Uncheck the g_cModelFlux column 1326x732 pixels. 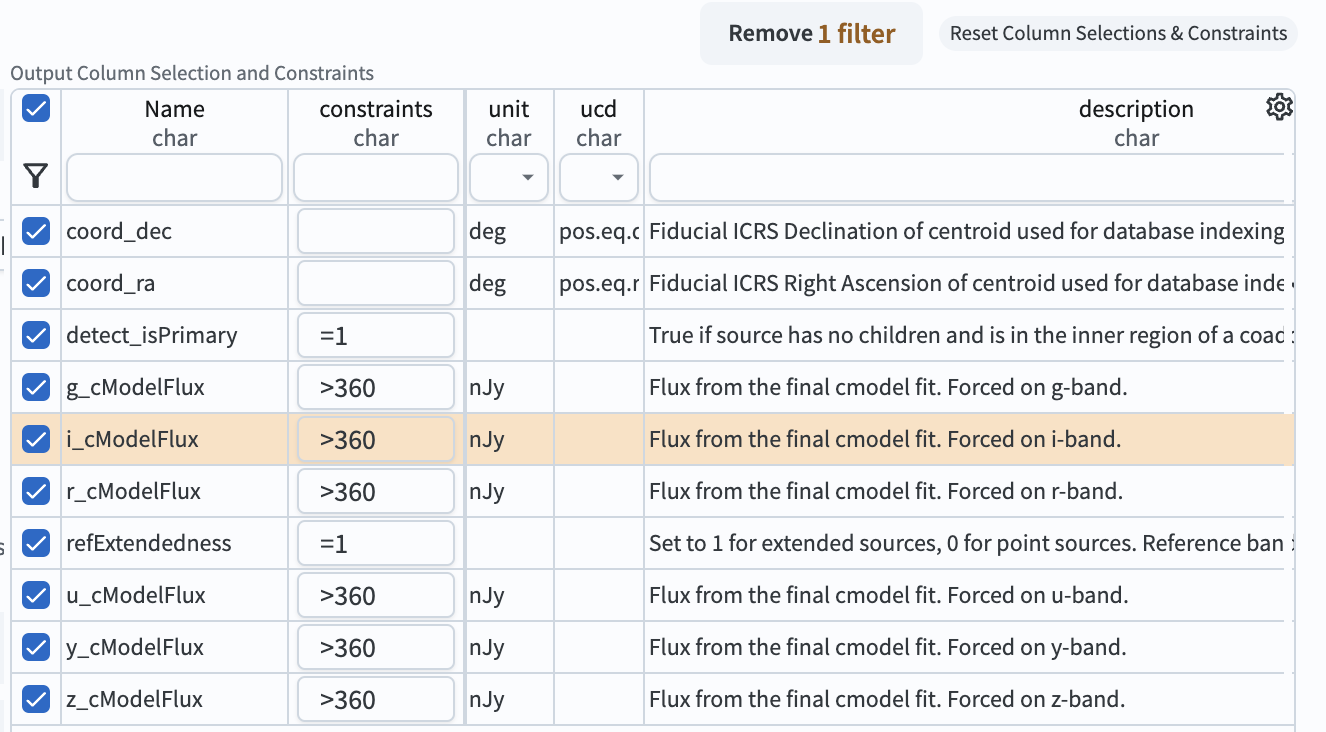coord(36,387)
